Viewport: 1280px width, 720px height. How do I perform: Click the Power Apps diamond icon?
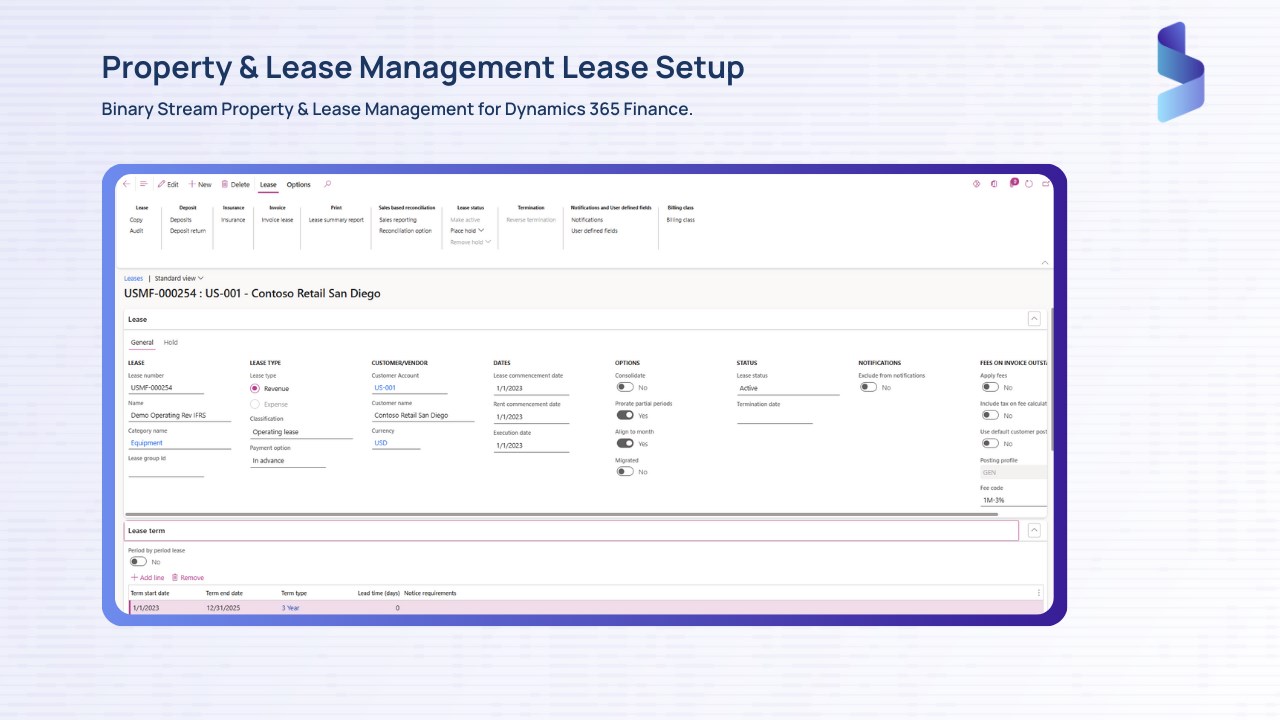coord(976,184)
